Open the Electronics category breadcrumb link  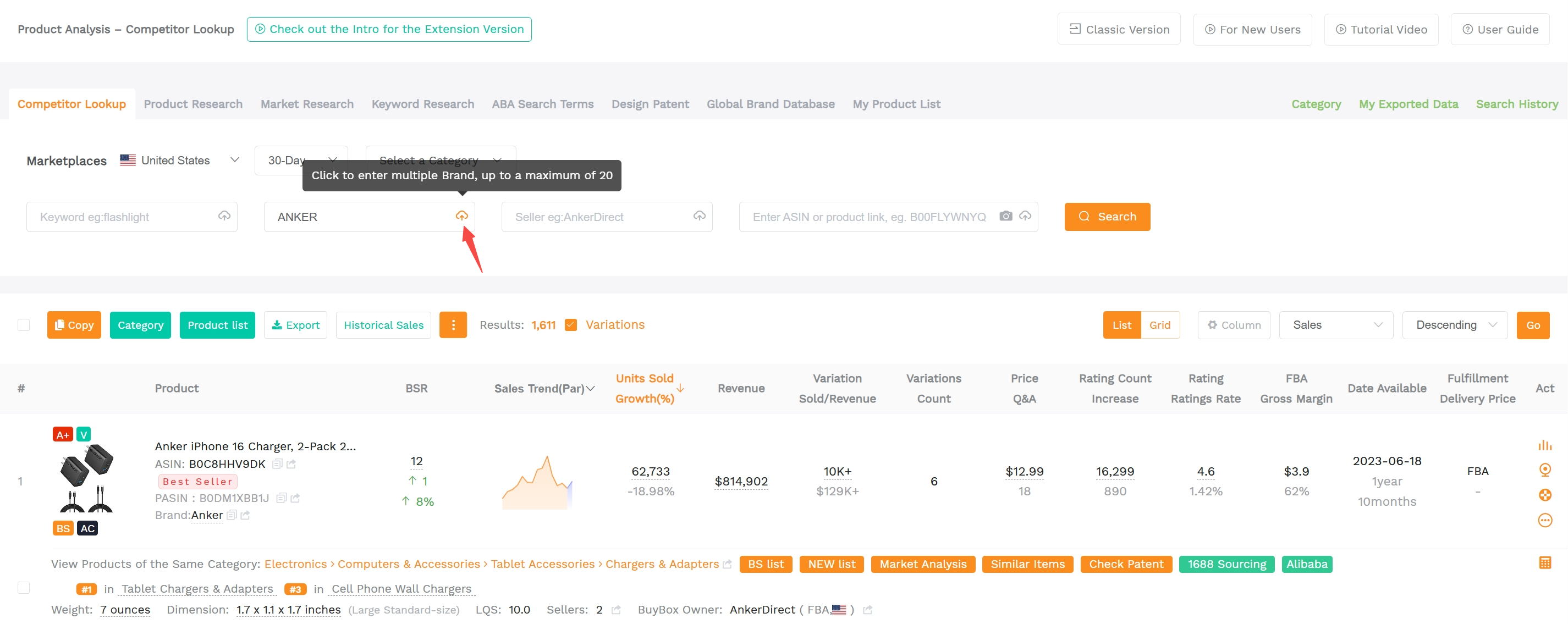point(295,565)
